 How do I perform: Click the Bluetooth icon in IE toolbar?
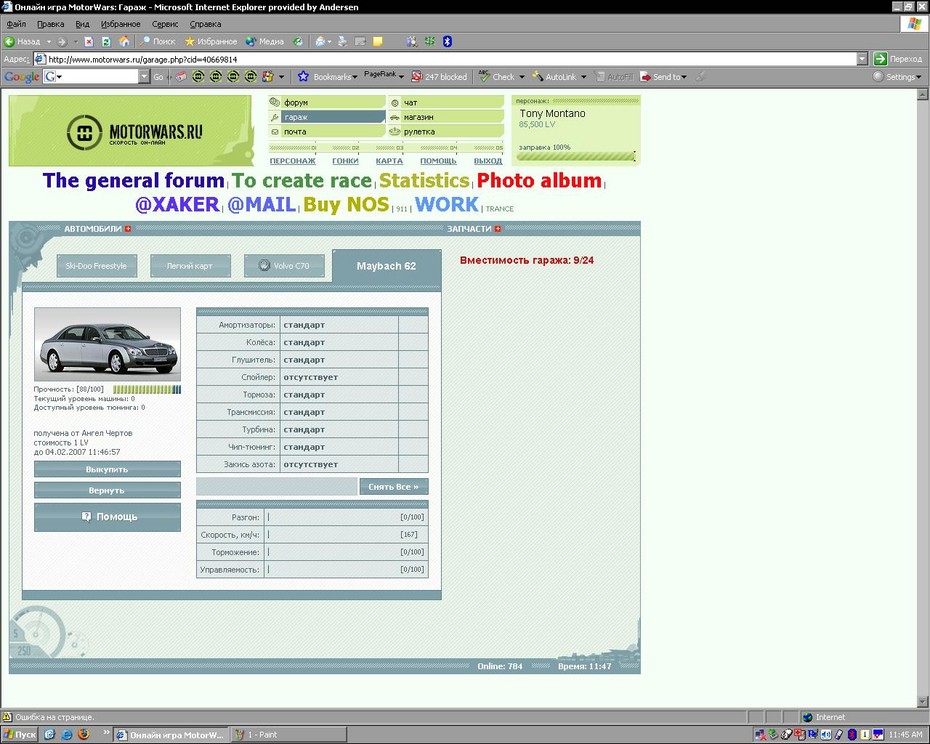(448, 42)
